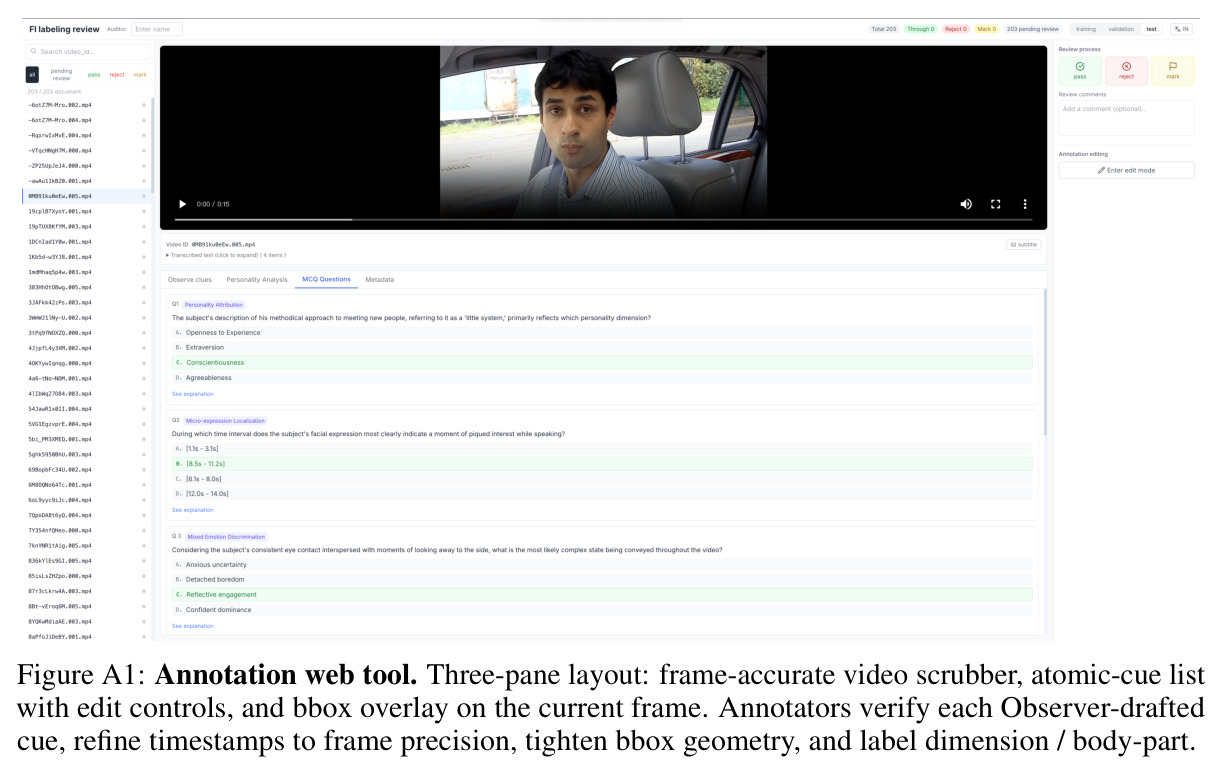Image resolution: width=1221 pixels, height=773 pixels.
Task: Expand See explanation under Q2
Action: click(x=192, y=510)
